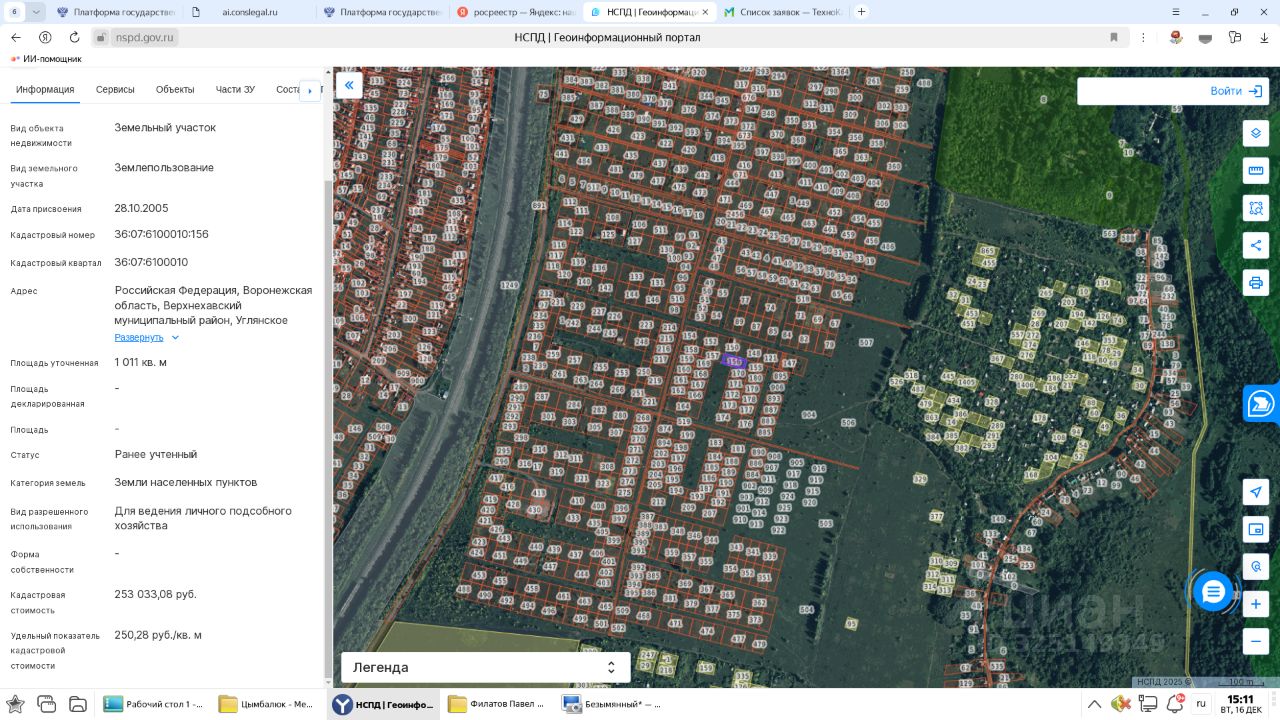Click the cadastral value 253 033,08 руб.
The image size is (1280, 720).
[x=155, y=594]
